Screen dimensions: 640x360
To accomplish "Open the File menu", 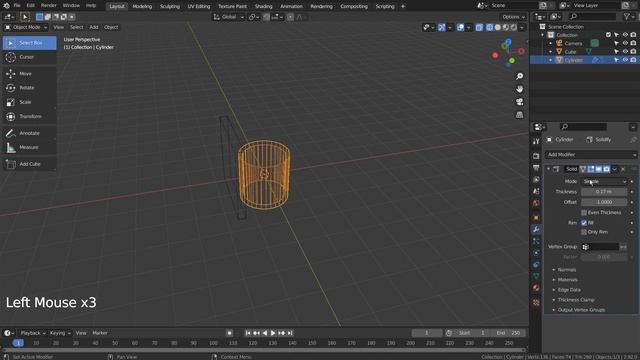I will tap(17, 6).
